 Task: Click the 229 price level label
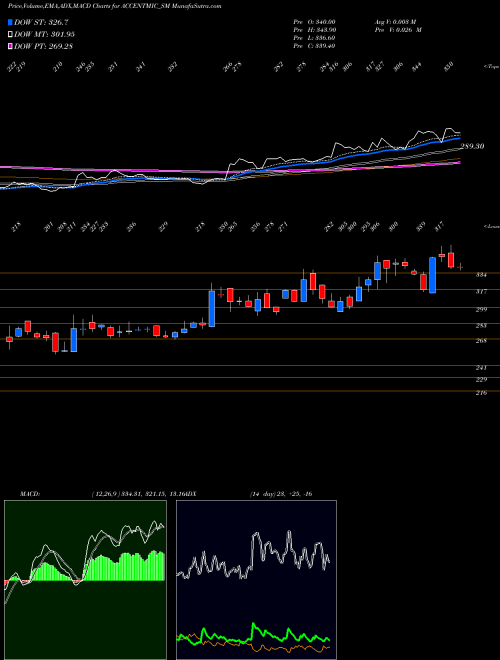481,380
